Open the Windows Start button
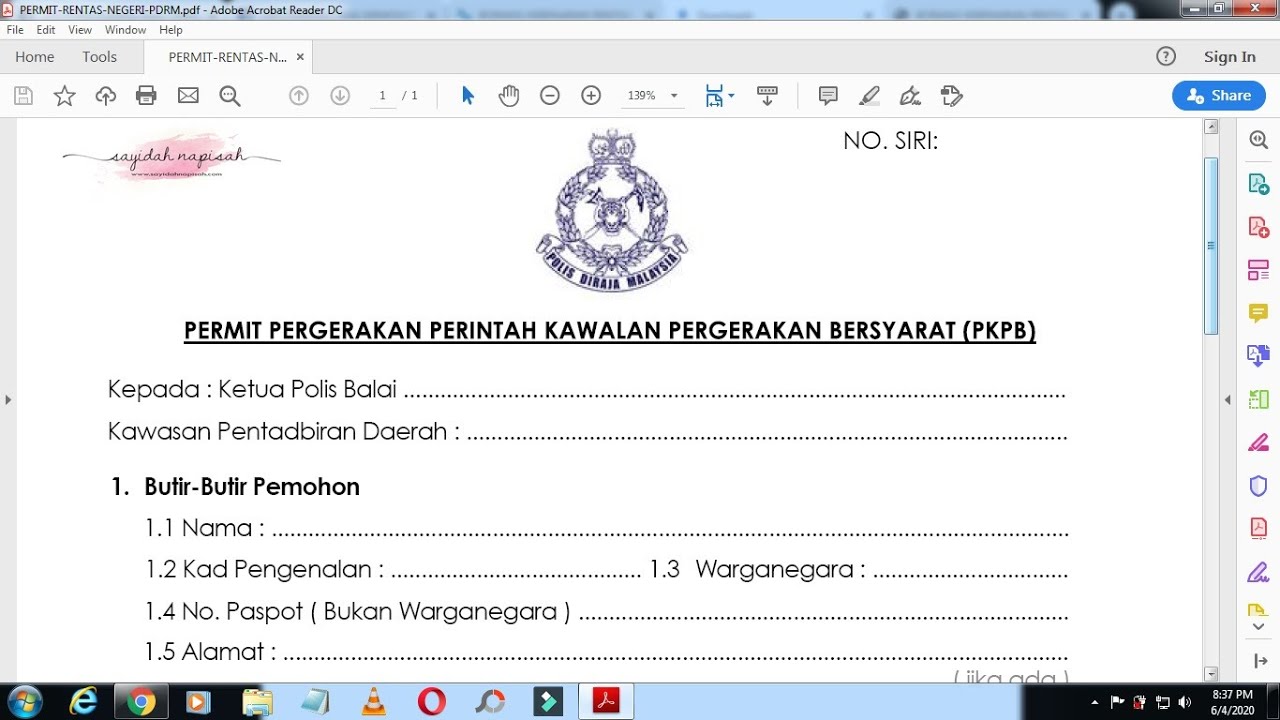Viewport: 1280px width, 720px height. [x=23, y=702]
